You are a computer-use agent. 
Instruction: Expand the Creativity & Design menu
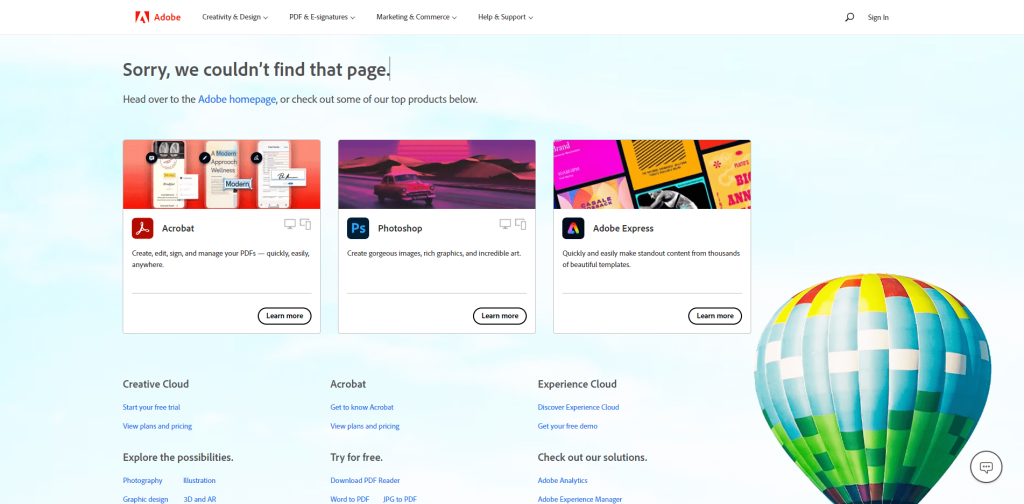coord(235,17)
